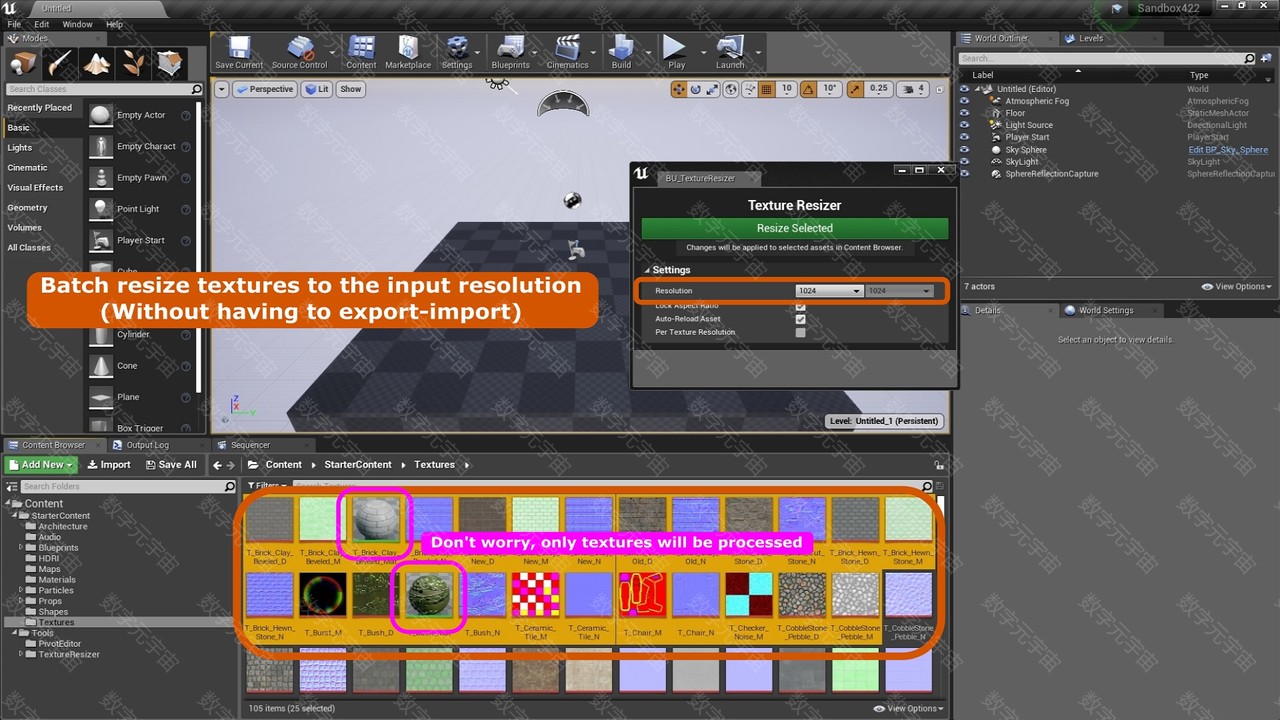Click content browser back arrow

coord(218,465)
